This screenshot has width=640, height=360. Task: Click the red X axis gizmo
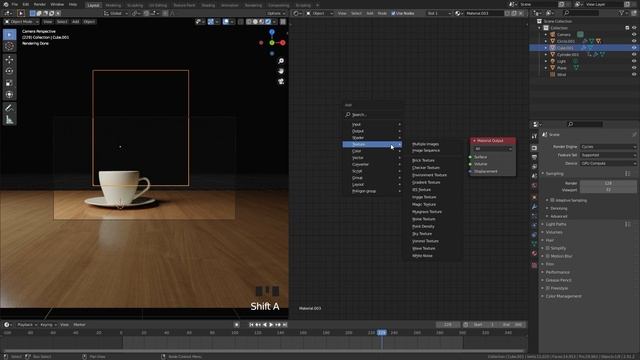[282, 42]
